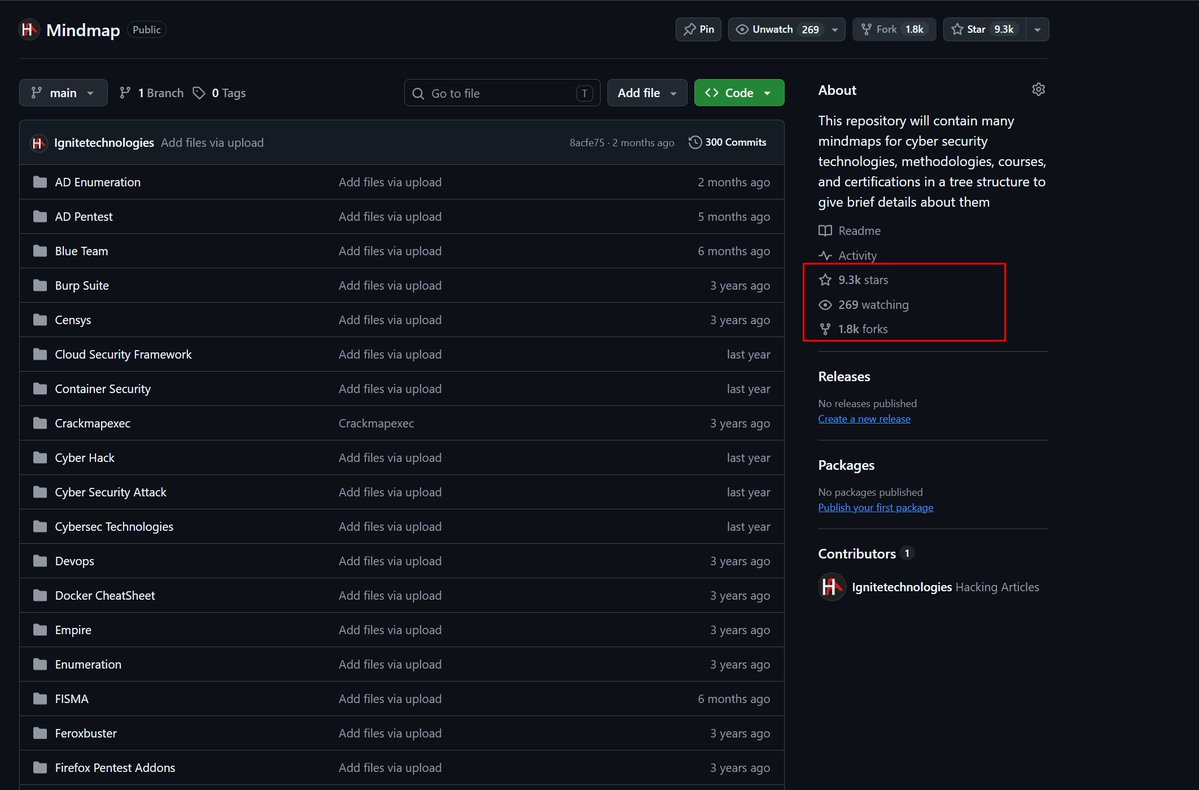The height and width of the screenshot is (790, 1199).
Task: Click the Burp Suite folder icon
Action: coord(40,285)
